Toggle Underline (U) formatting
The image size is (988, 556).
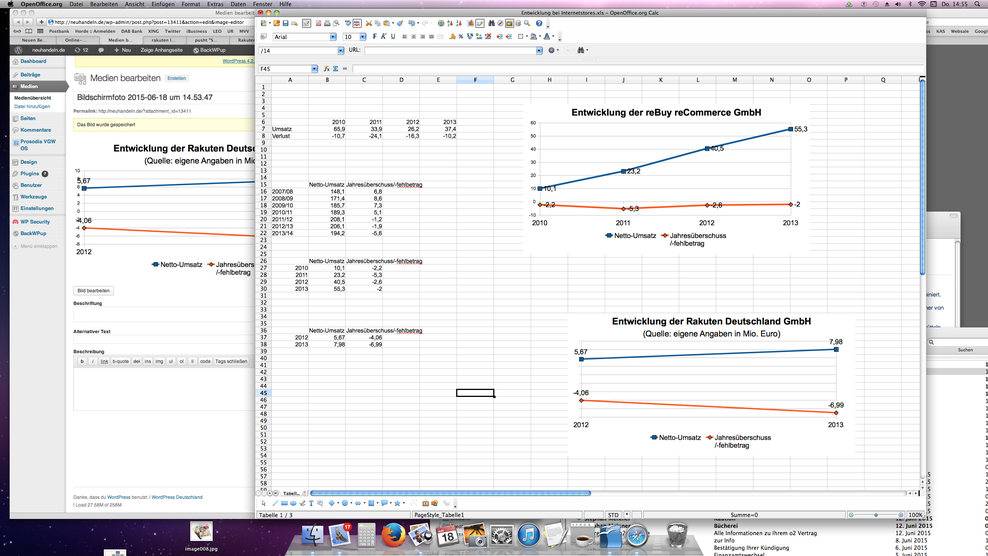393,37
